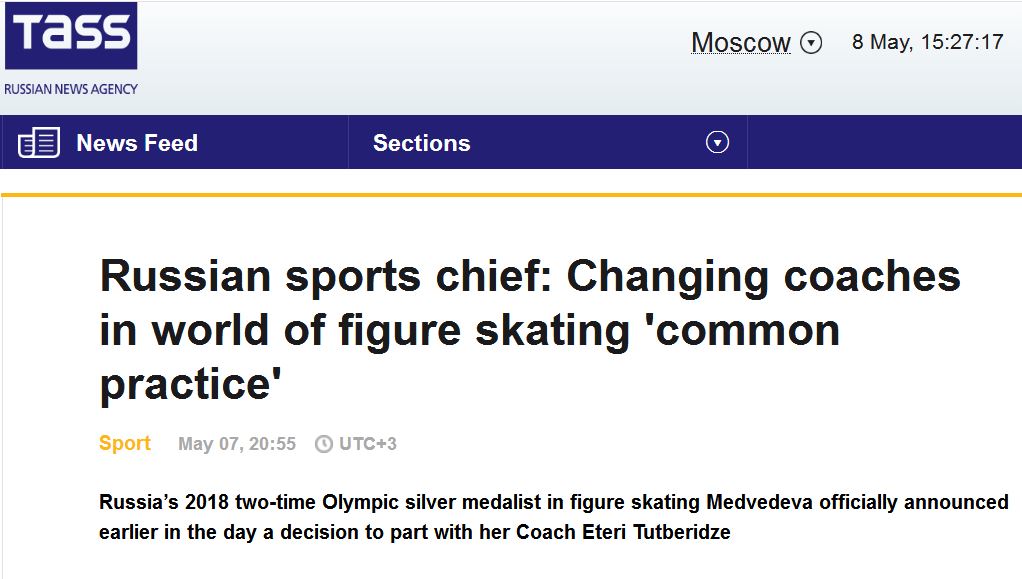1022x579 pixels.
Task: Click the News Feed newspaper icon
Action: pos(39,143)
